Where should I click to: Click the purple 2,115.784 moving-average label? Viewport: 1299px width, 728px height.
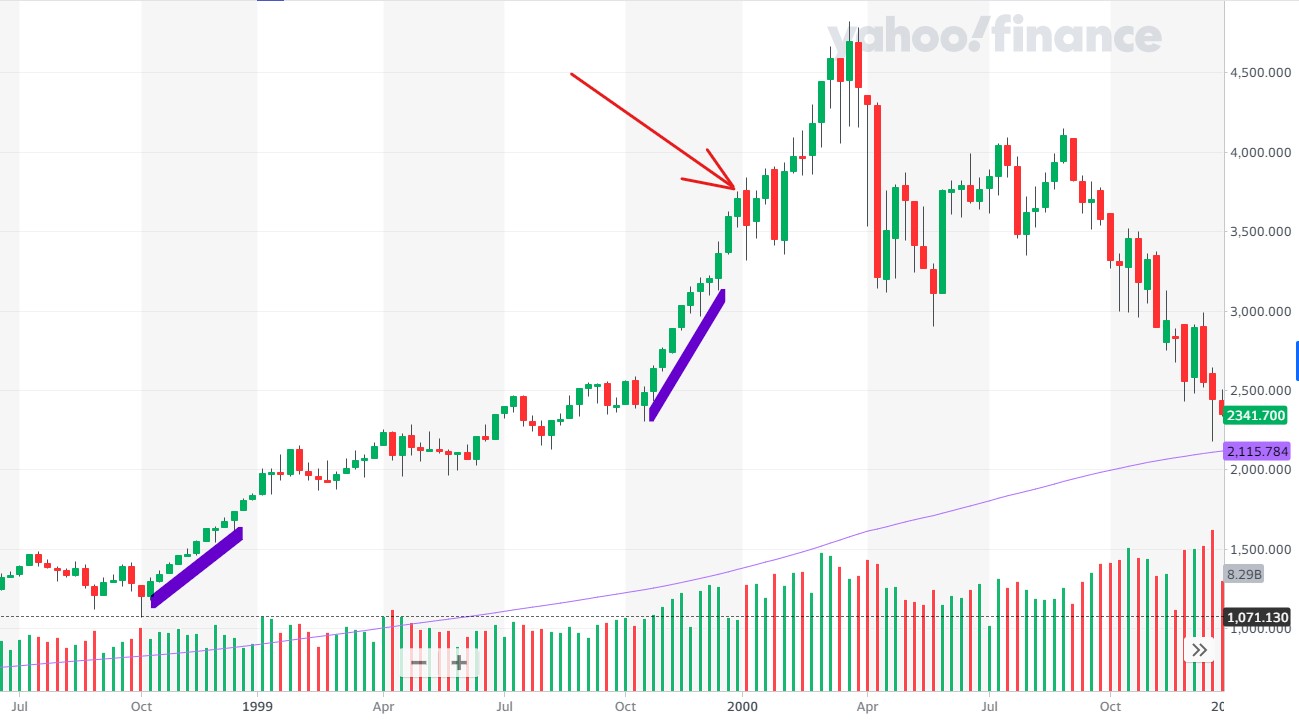click(x=1254, y=451)
